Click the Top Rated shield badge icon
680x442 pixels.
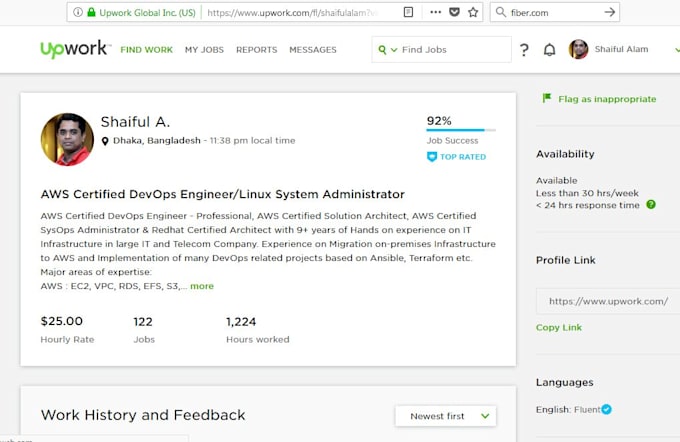432,157
